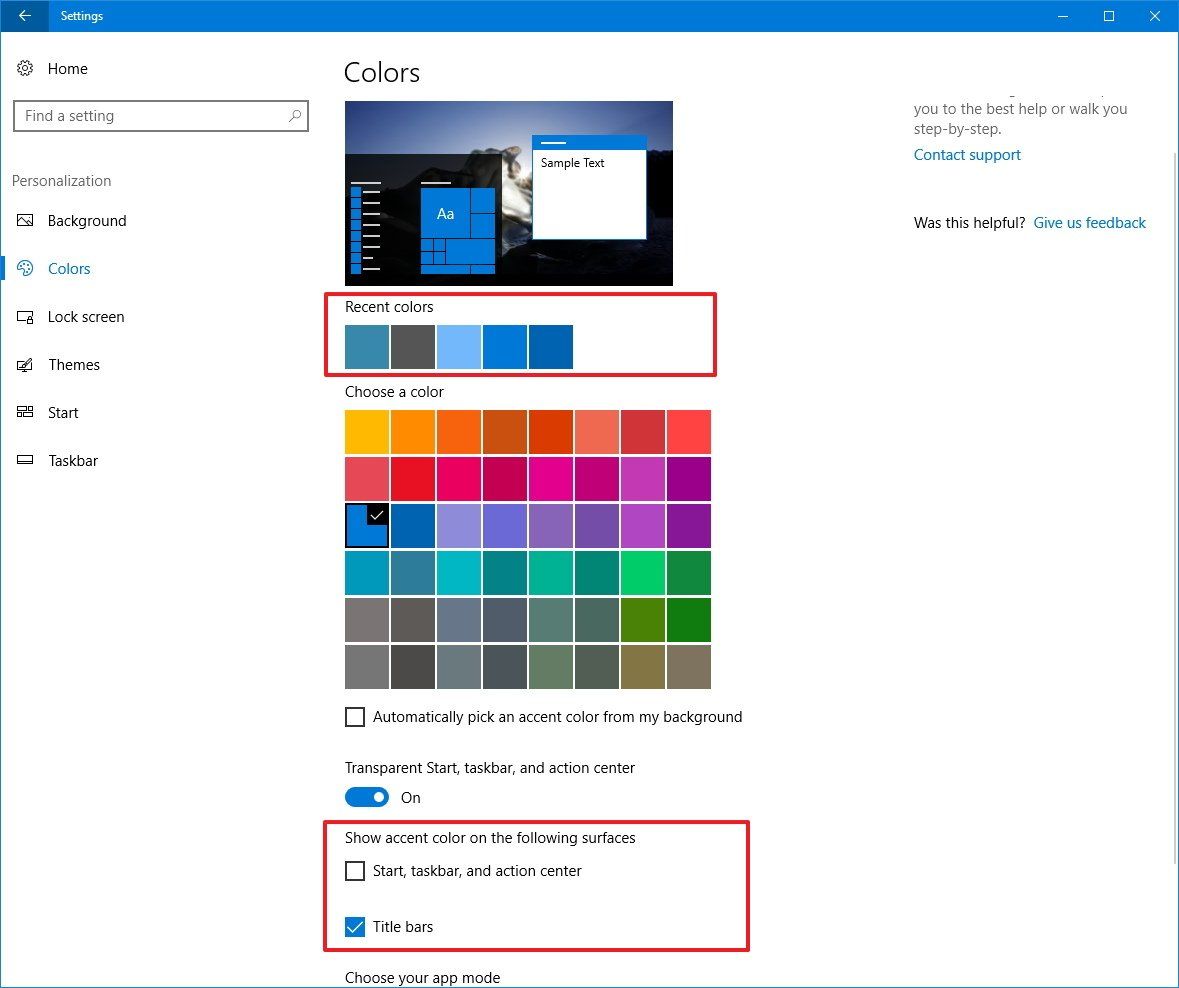Open Lock screen settings via its icon
The height and width of the screenshot is (988, 1179).
click(x=24, y=316)
